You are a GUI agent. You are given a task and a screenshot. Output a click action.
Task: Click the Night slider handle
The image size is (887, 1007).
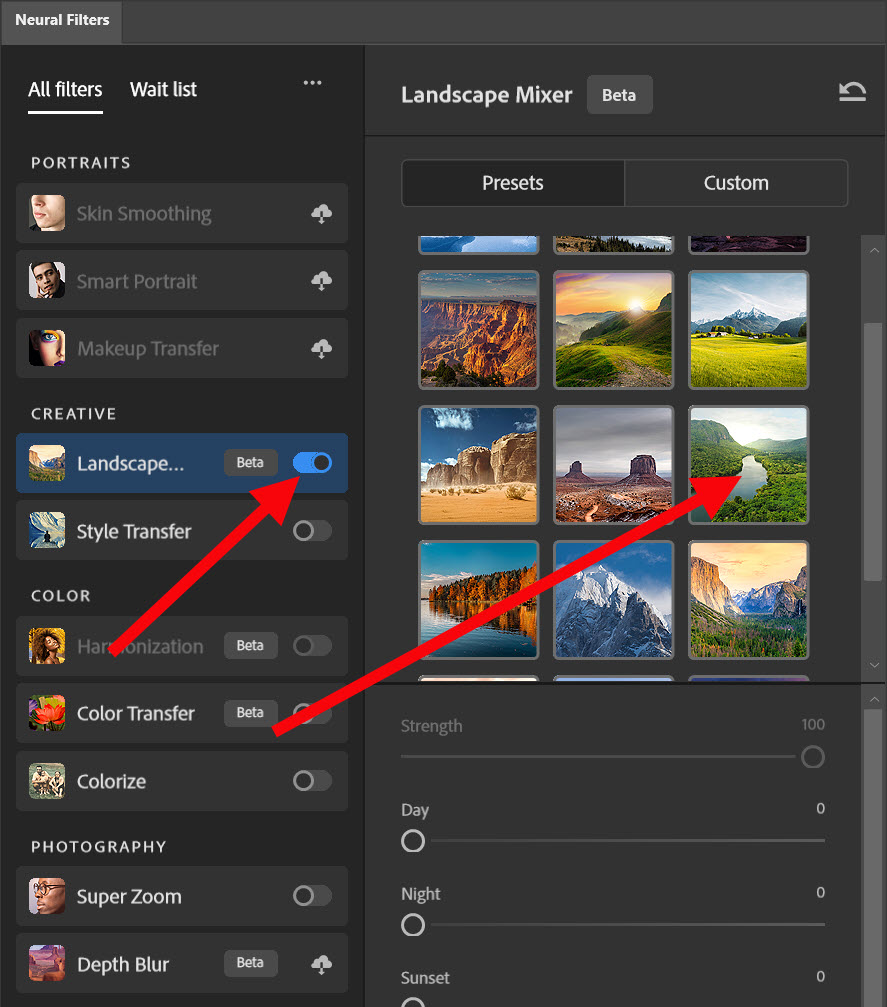point(413,925)
